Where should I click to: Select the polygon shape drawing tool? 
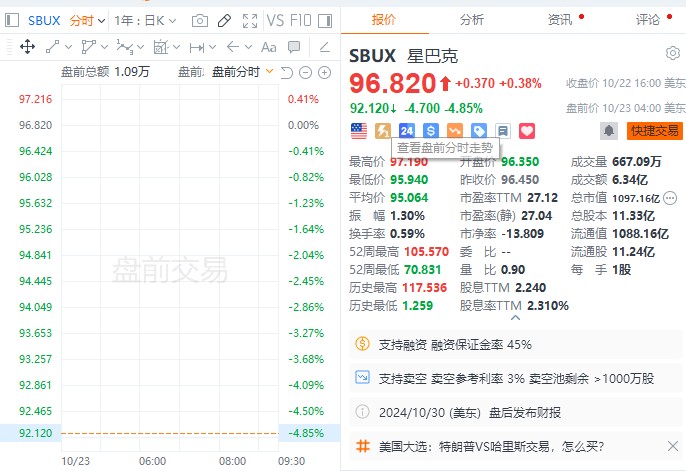point(89,47)
